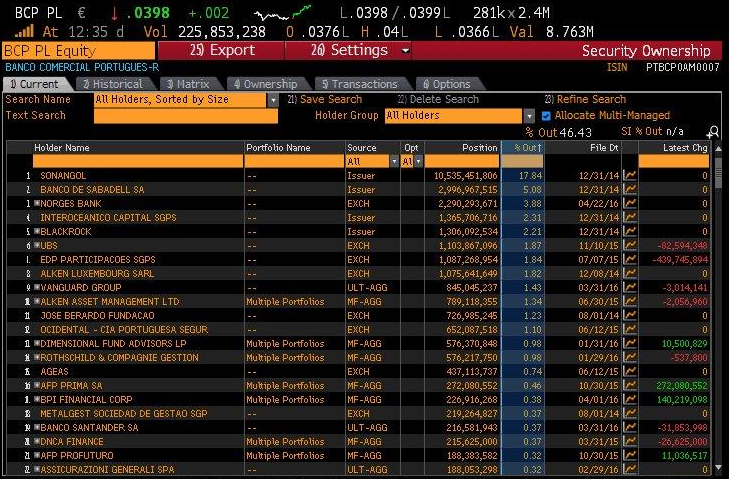Open history chart icon for SONANGOL row

pos(630,175)
